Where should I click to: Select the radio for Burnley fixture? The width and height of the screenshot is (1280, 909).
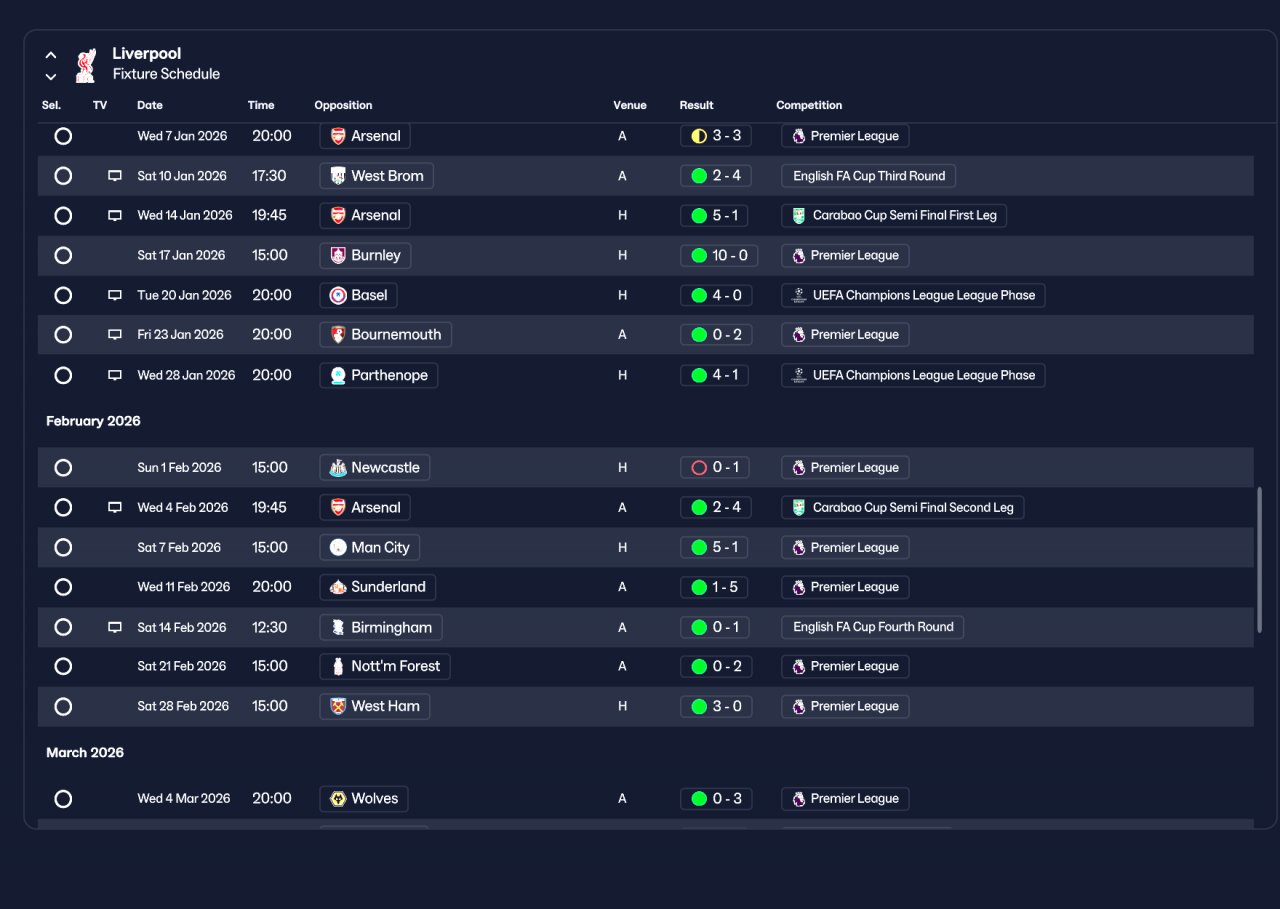63,255
